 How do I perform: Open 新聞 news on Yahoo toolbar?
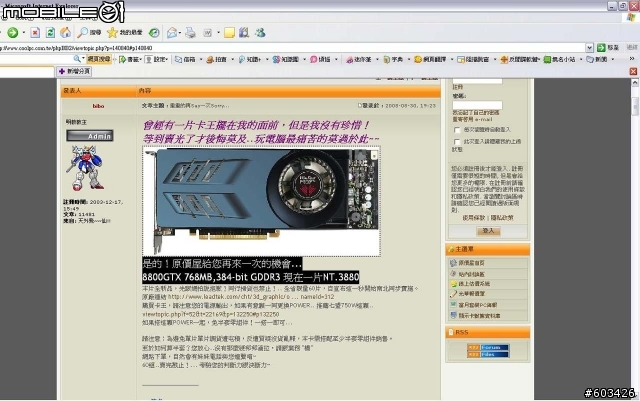pyautogui.click(x=597, y=60)
